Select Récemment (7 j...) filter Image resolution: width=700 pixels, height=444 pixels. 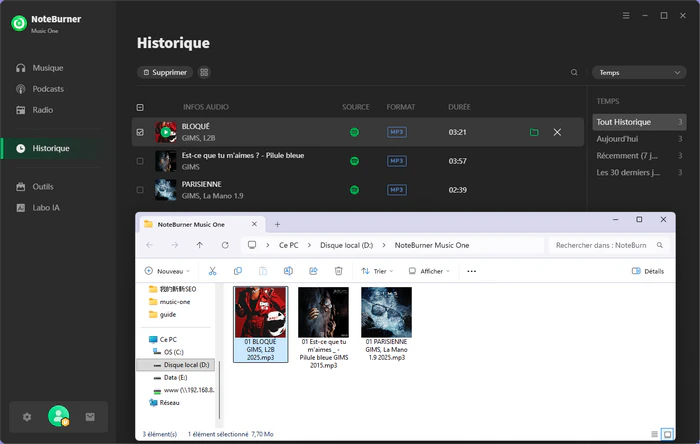coord(639,156)
